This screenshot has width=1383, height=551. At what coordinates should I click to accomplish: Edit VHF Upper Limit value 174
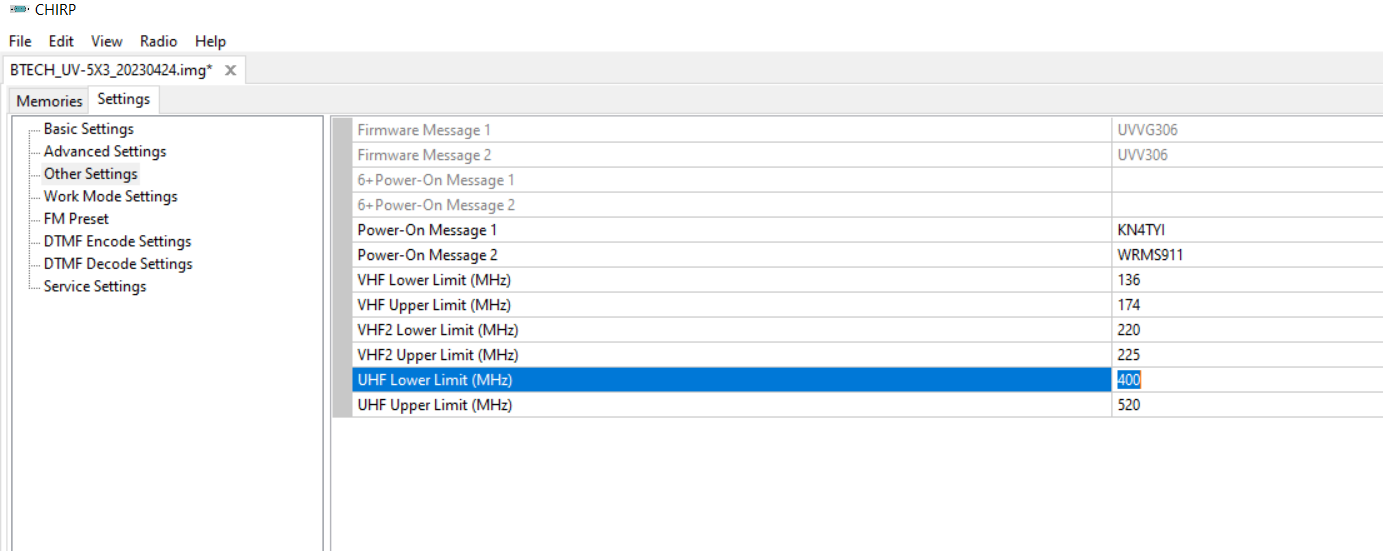coord(1247,305)
